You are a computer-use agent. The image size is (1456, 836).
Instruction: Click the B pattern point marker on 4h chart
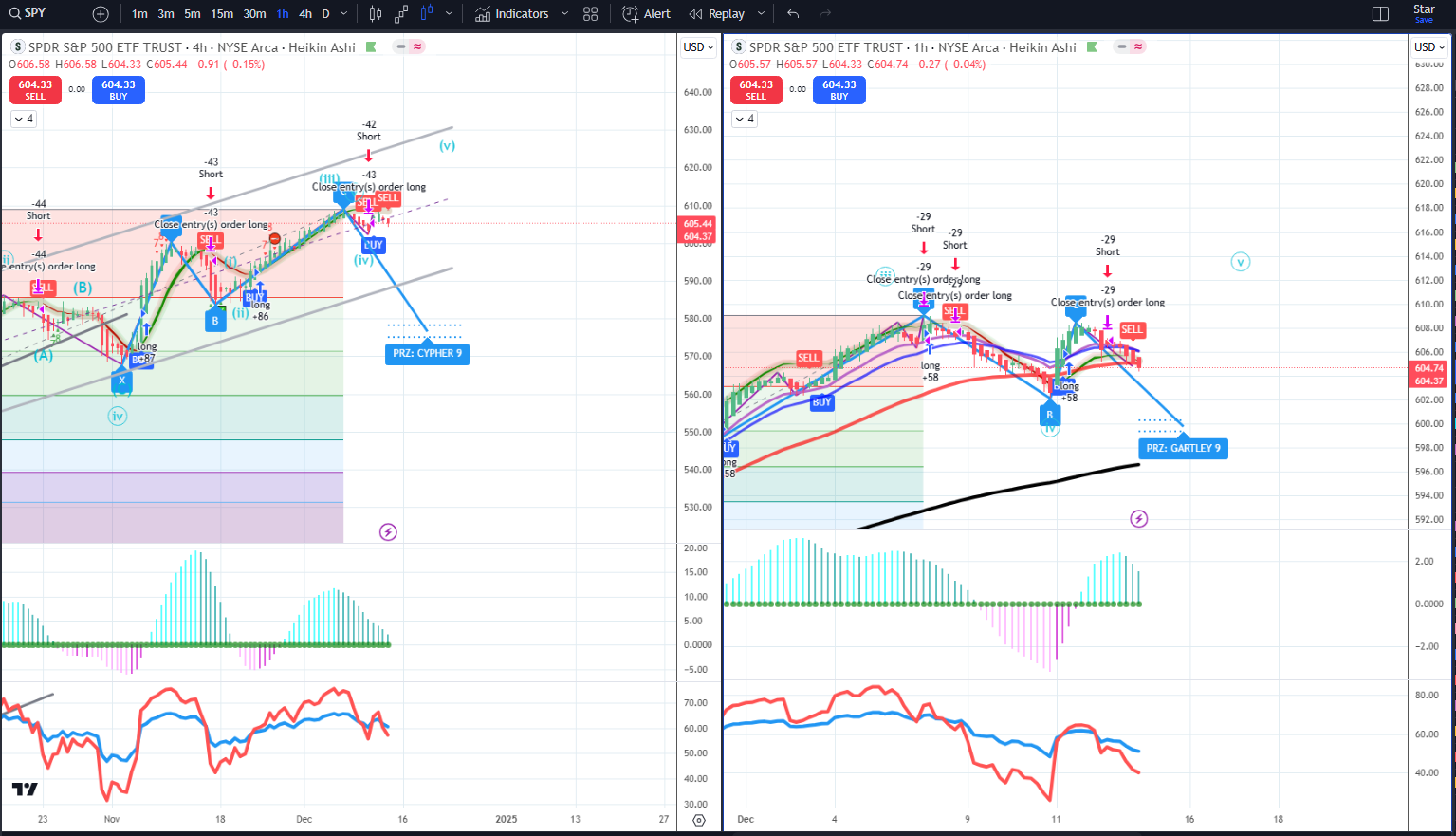pos(215,320)
